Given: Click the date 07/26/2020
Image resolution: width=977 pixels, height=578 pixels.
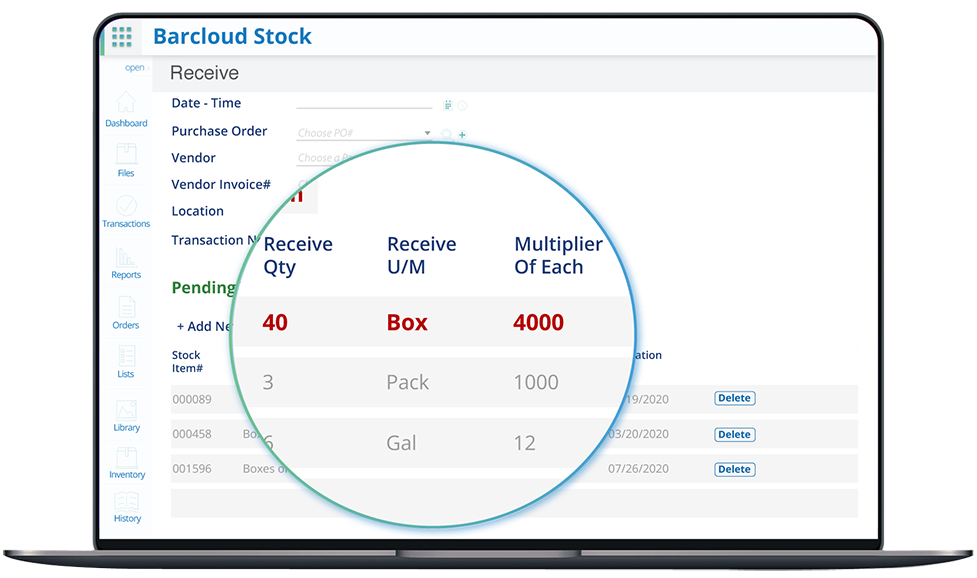Looking at the screenshot, I should 639,469.
